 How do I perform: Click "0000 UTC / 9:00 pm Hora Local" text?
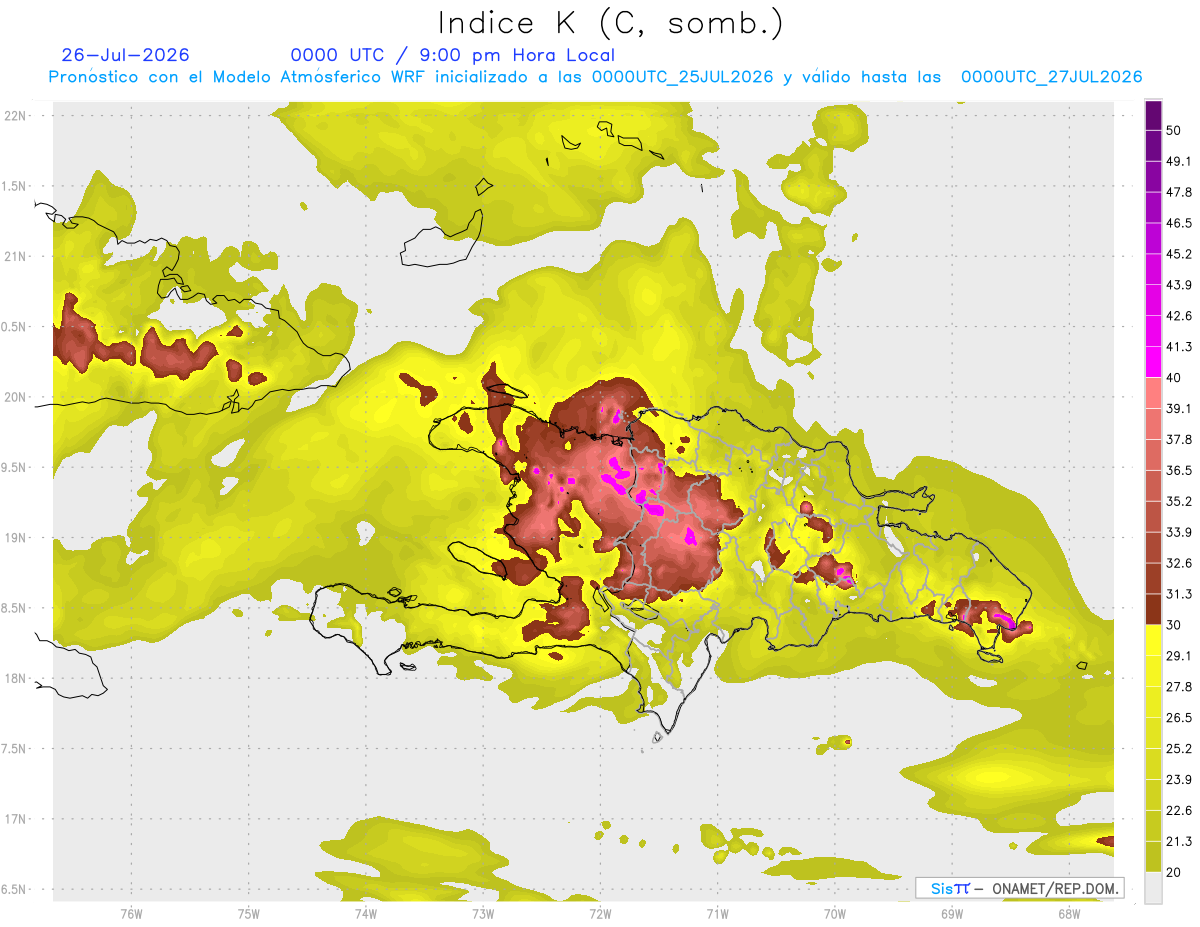click(453, 55)
